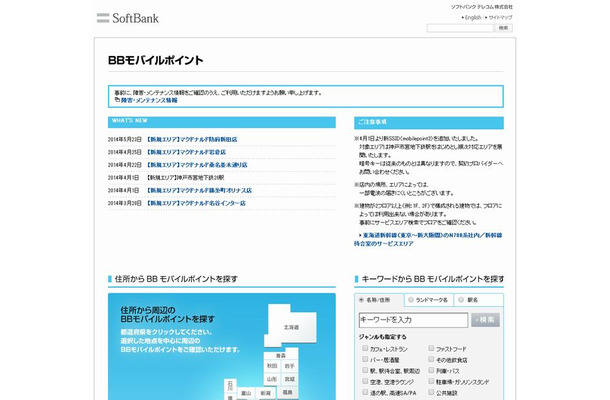This screenshot has width=610, height=400.
Task: Click the keyword 検索 button
Action: pos(485,320)
